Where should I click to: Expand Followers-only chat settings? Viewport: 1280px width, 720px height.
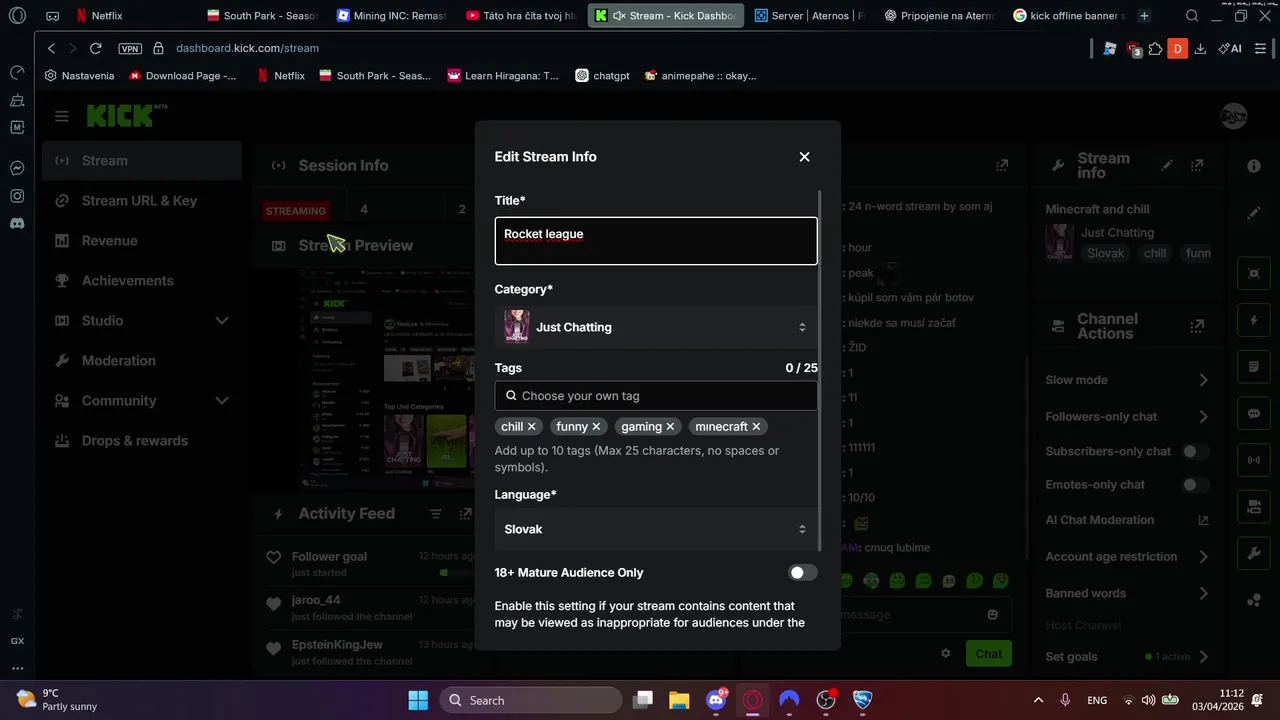(1203, 417)
